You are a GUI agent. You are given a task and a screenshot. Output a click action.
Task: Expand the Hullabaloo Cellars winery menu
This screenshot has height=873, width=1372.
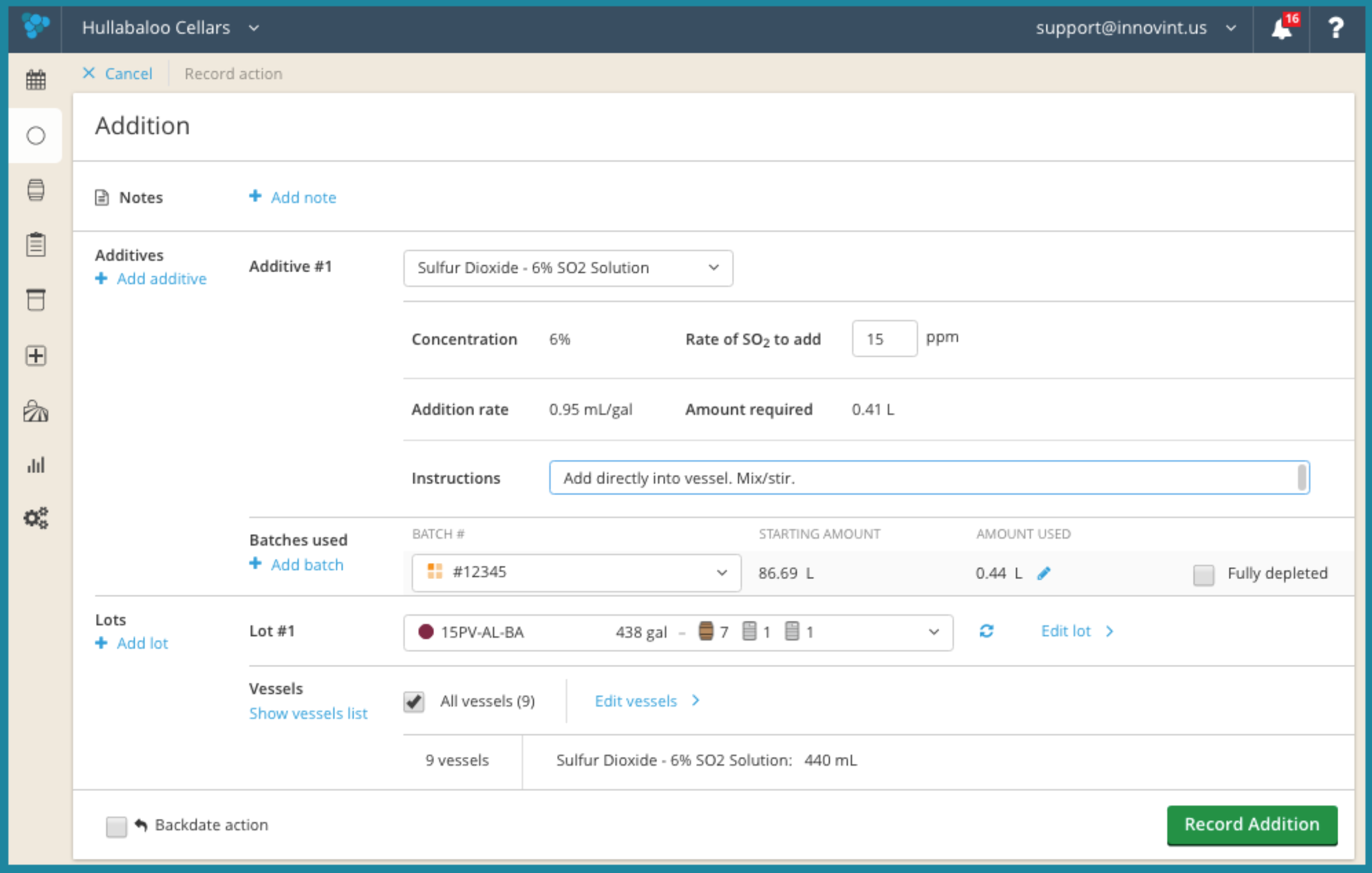tap(171, 27)
